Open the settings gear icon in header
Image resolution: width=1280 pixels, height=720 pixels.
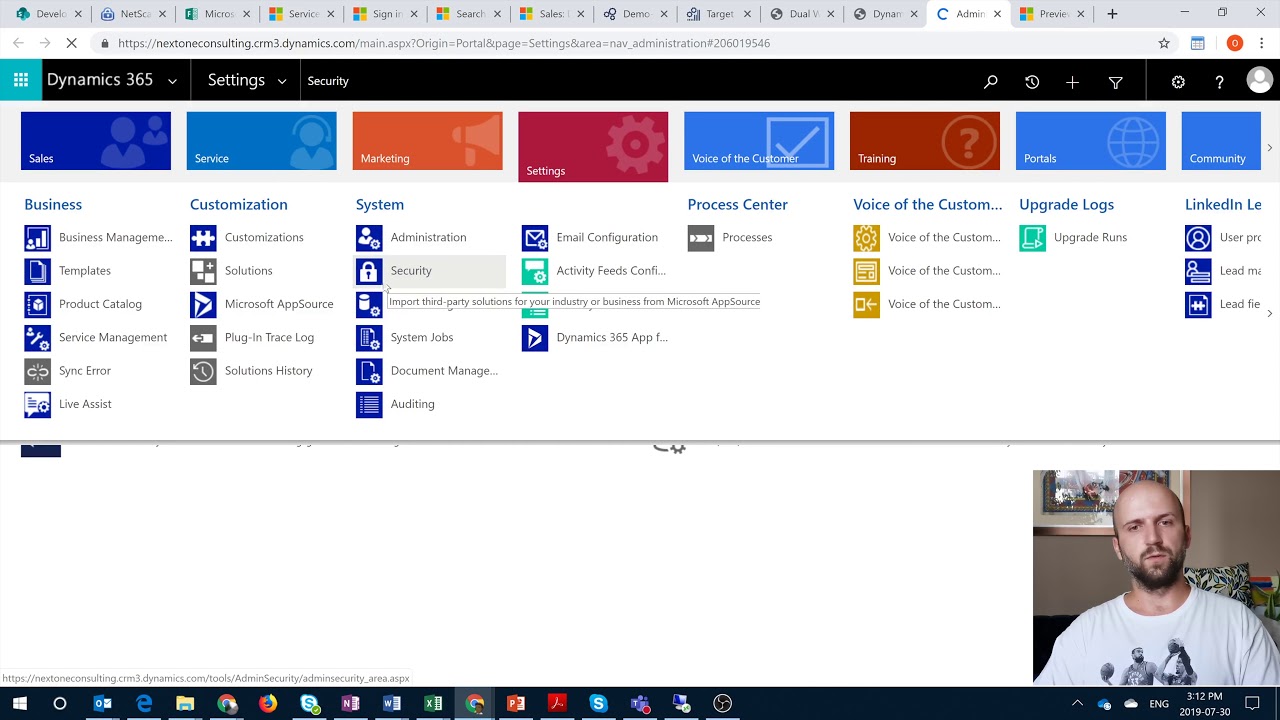coord(1178,82)
